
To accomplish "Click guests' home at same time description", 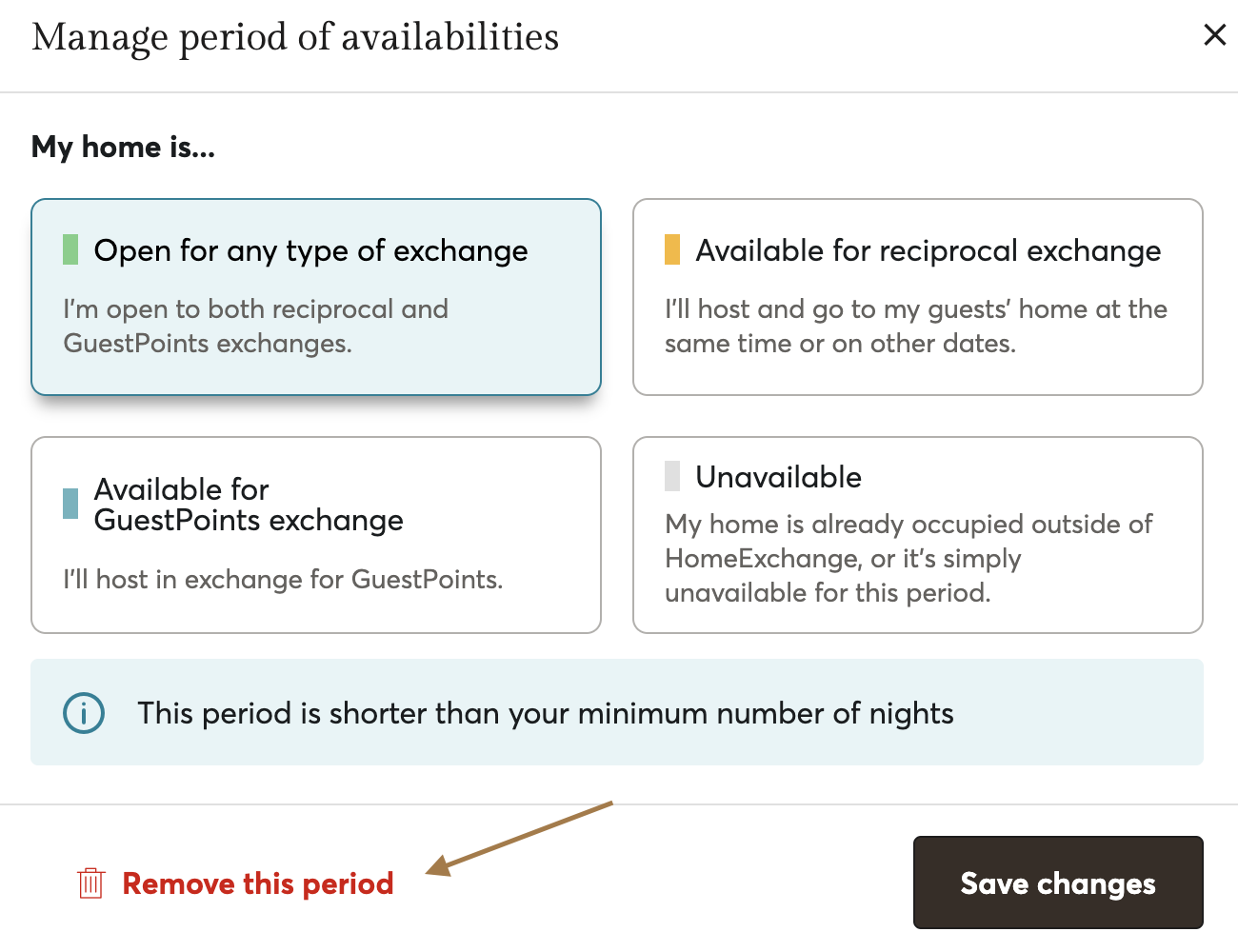I will tap(915, 326).
